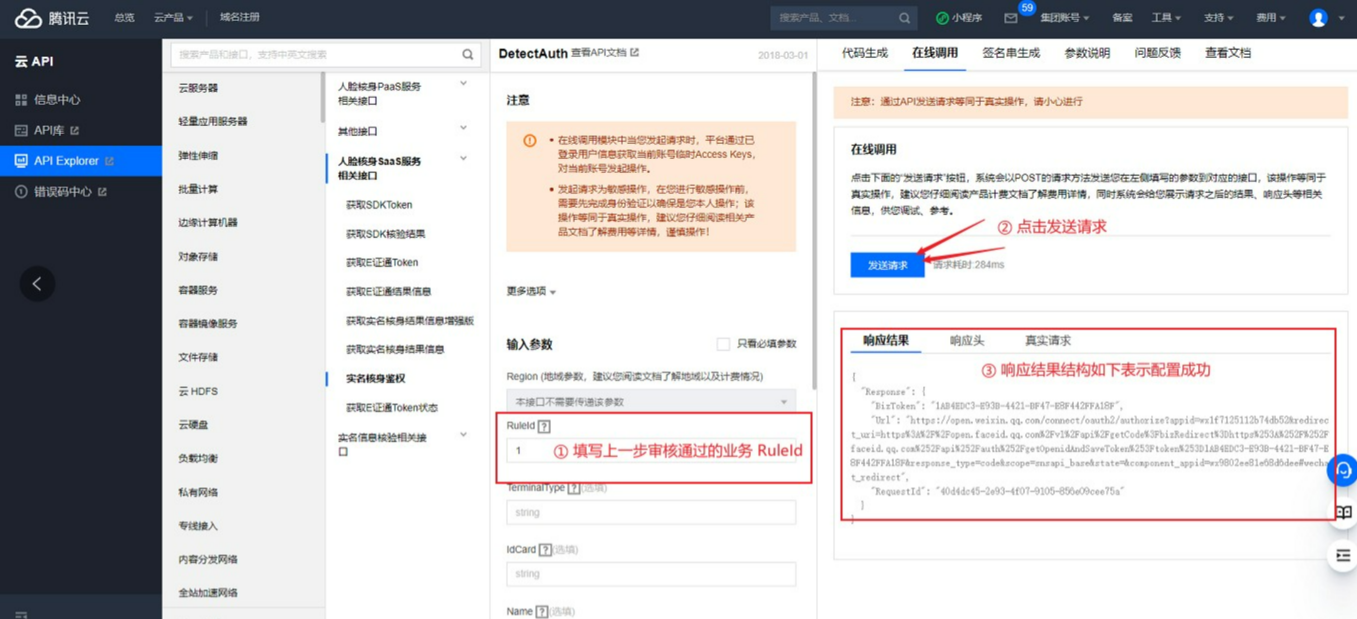
Task: Select the 实名核身鉴权 API
Action: (x=376, y=379)
